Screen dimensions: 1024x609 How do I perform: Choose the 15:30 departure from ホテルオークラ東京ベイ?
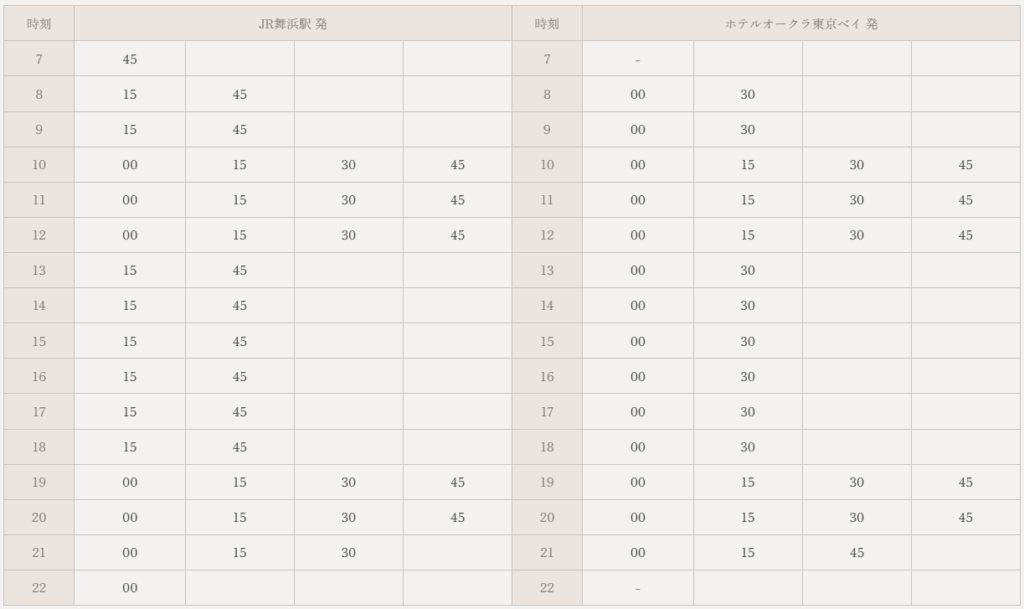coord(748,342)
